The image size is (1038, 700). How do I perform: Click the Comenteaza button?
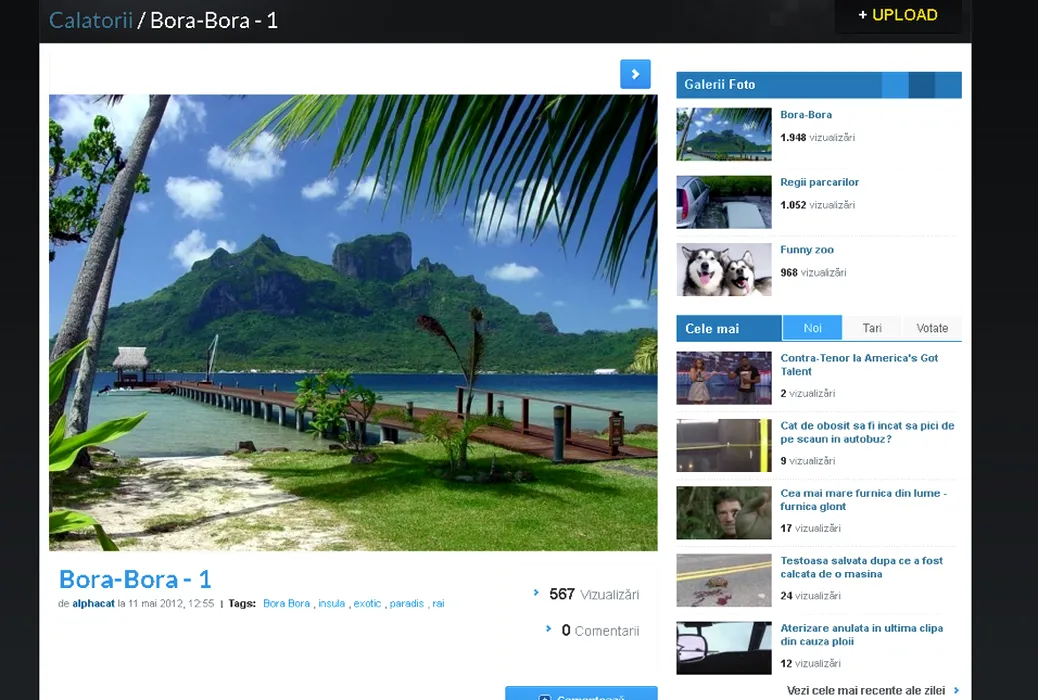pyautogui.click(x=581, y=694)
